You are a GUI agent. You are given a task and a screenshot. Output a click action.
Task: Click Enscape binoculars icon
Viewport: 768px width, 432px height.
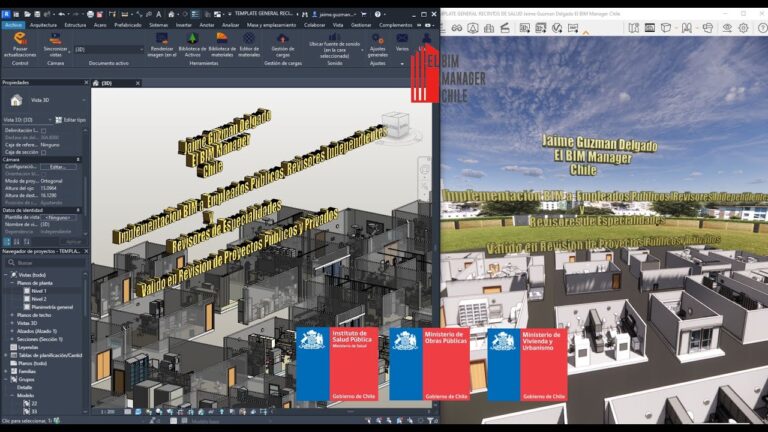tap(456, 28)
